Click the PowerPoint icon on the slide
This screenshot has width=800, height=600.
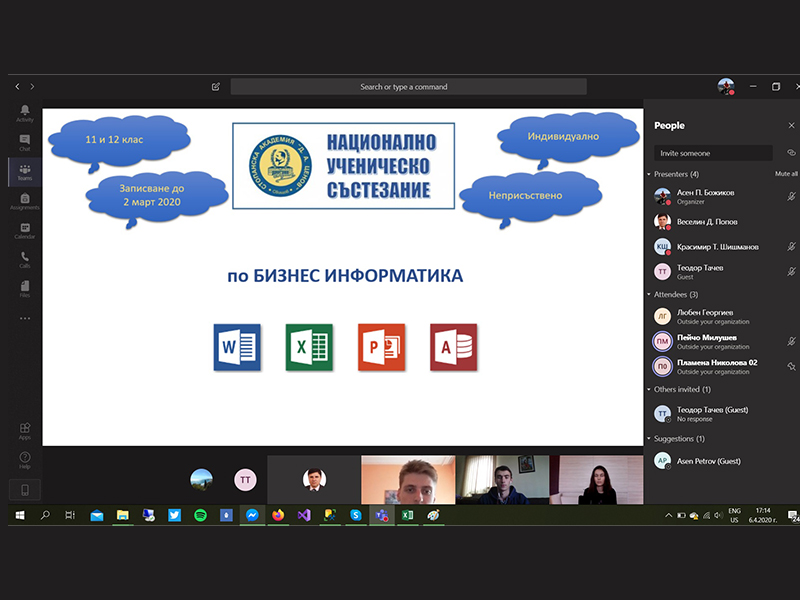pyautogui.click(x=382, y=347)
